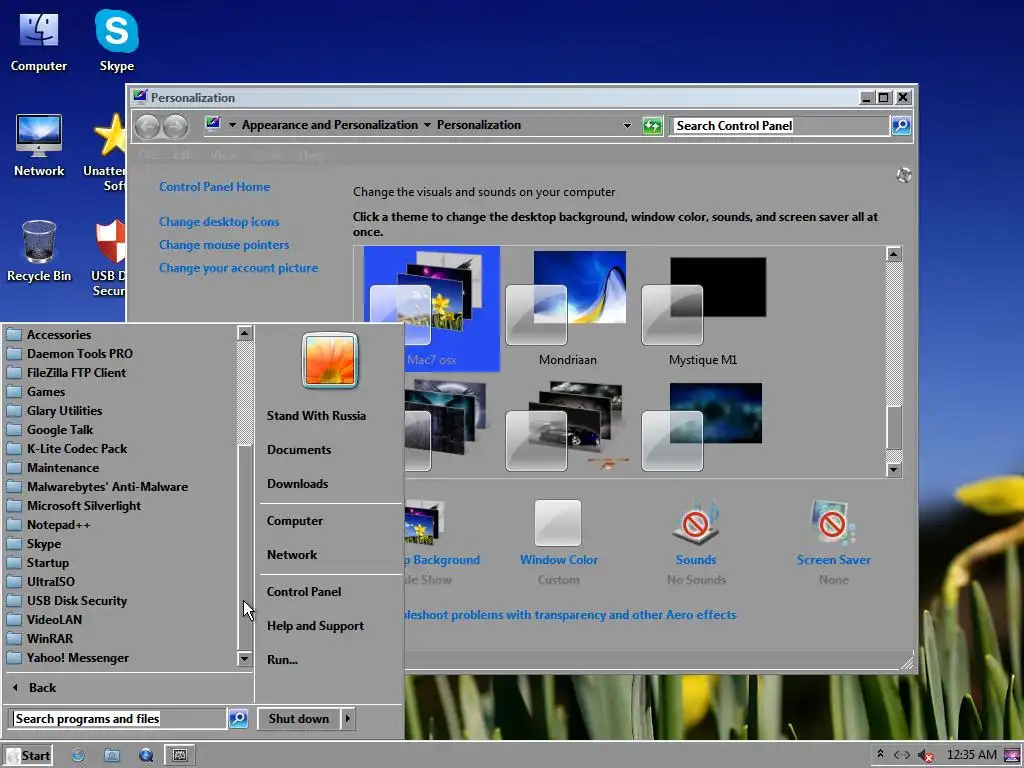Open Help and Support in Start menu
1024x768 pixels.
315,626
